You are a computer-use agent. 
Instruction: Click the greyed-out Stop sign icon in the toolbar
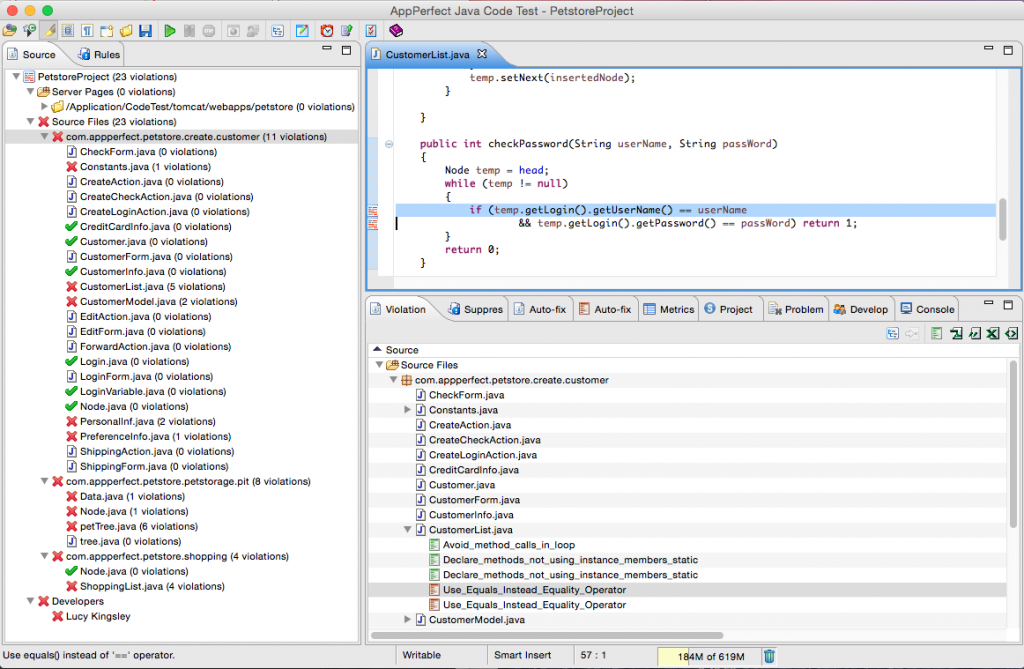click(209, 31)
